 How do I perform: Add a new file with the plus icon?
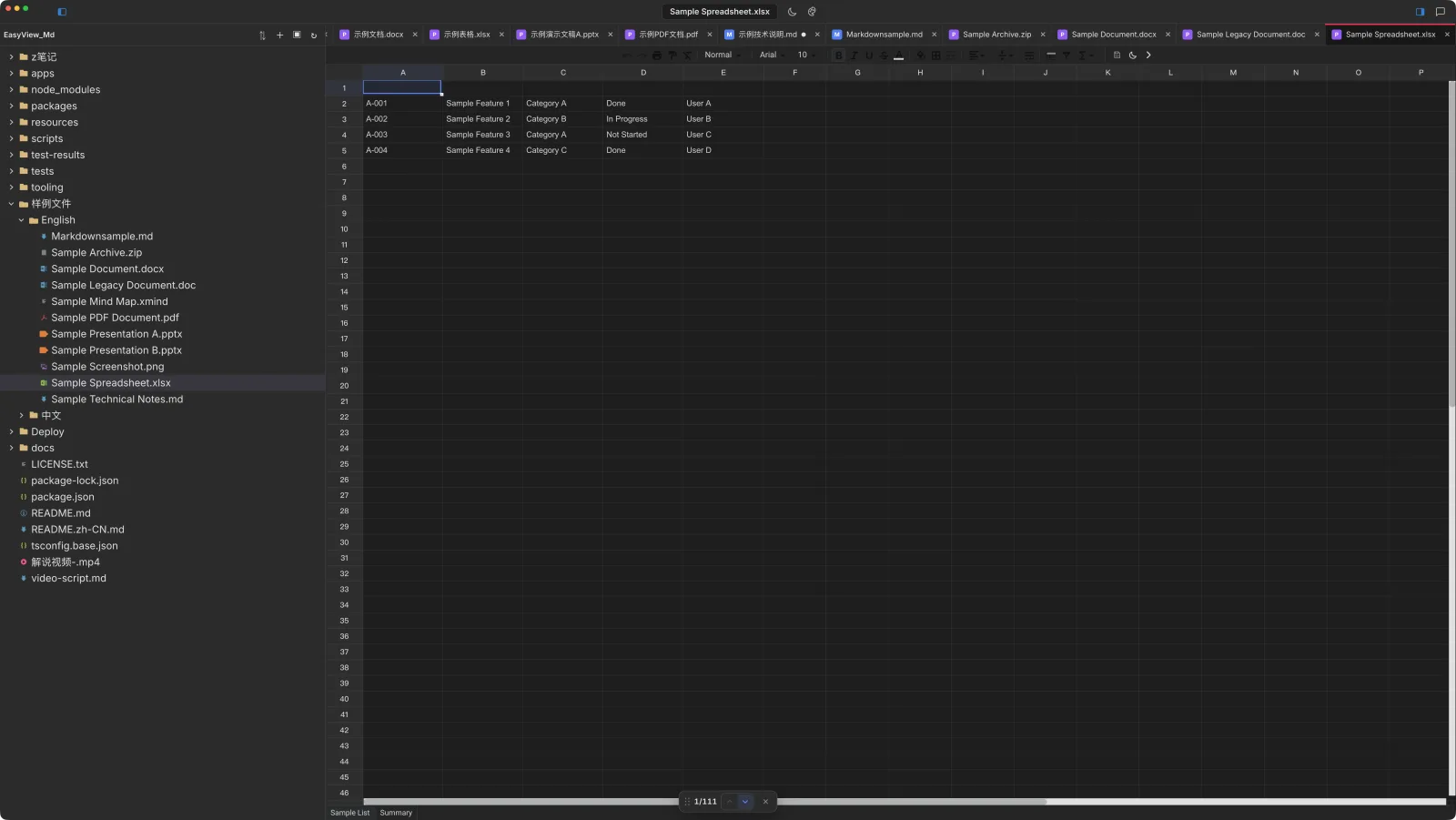[279, 35]
